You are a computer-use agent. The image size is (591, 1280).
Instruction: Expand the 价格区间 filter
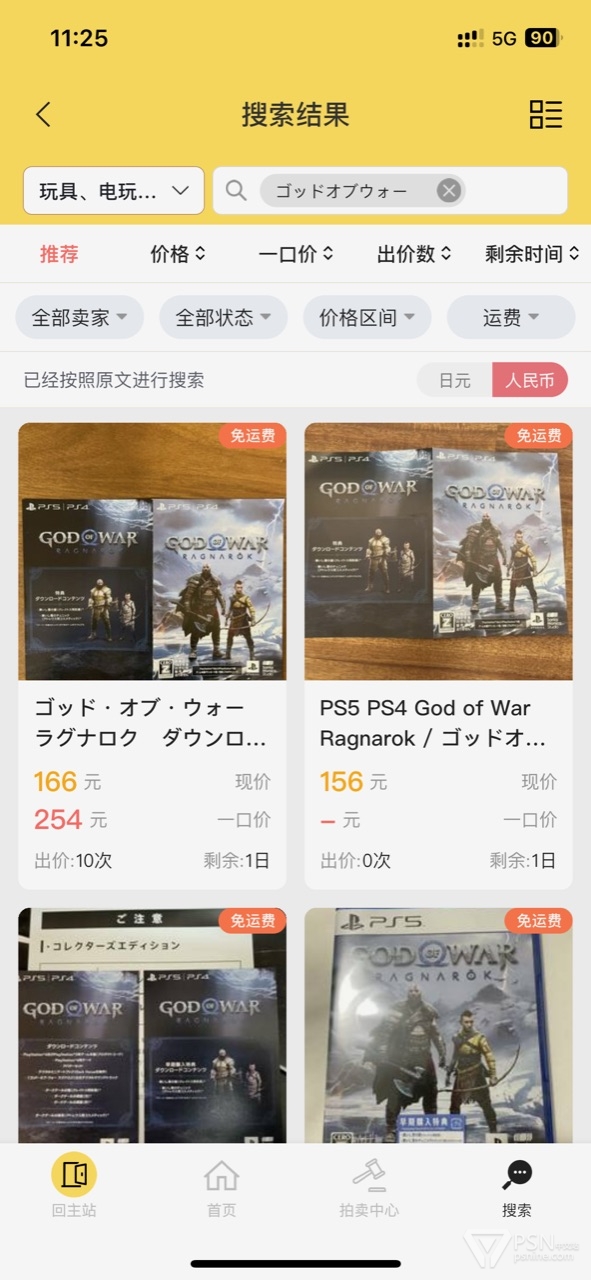(x=367, y=318)
